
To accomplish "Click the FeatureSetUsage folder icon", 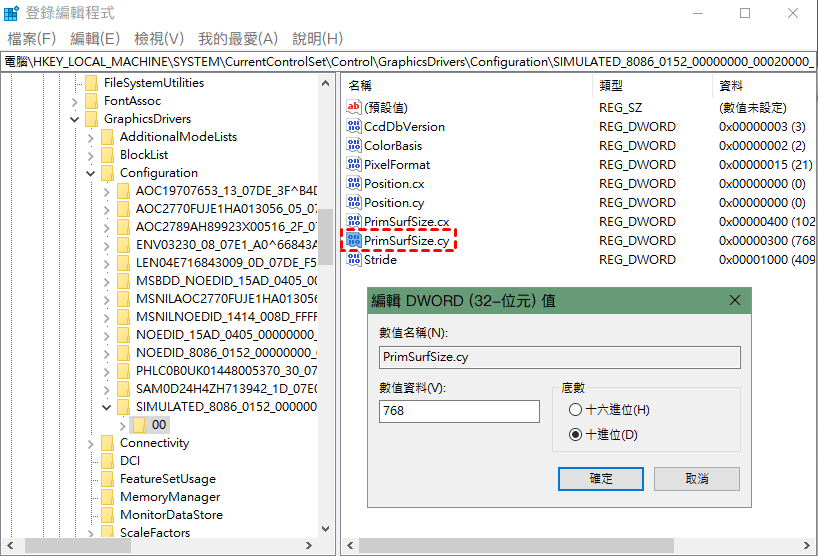I will pos(107,479).
